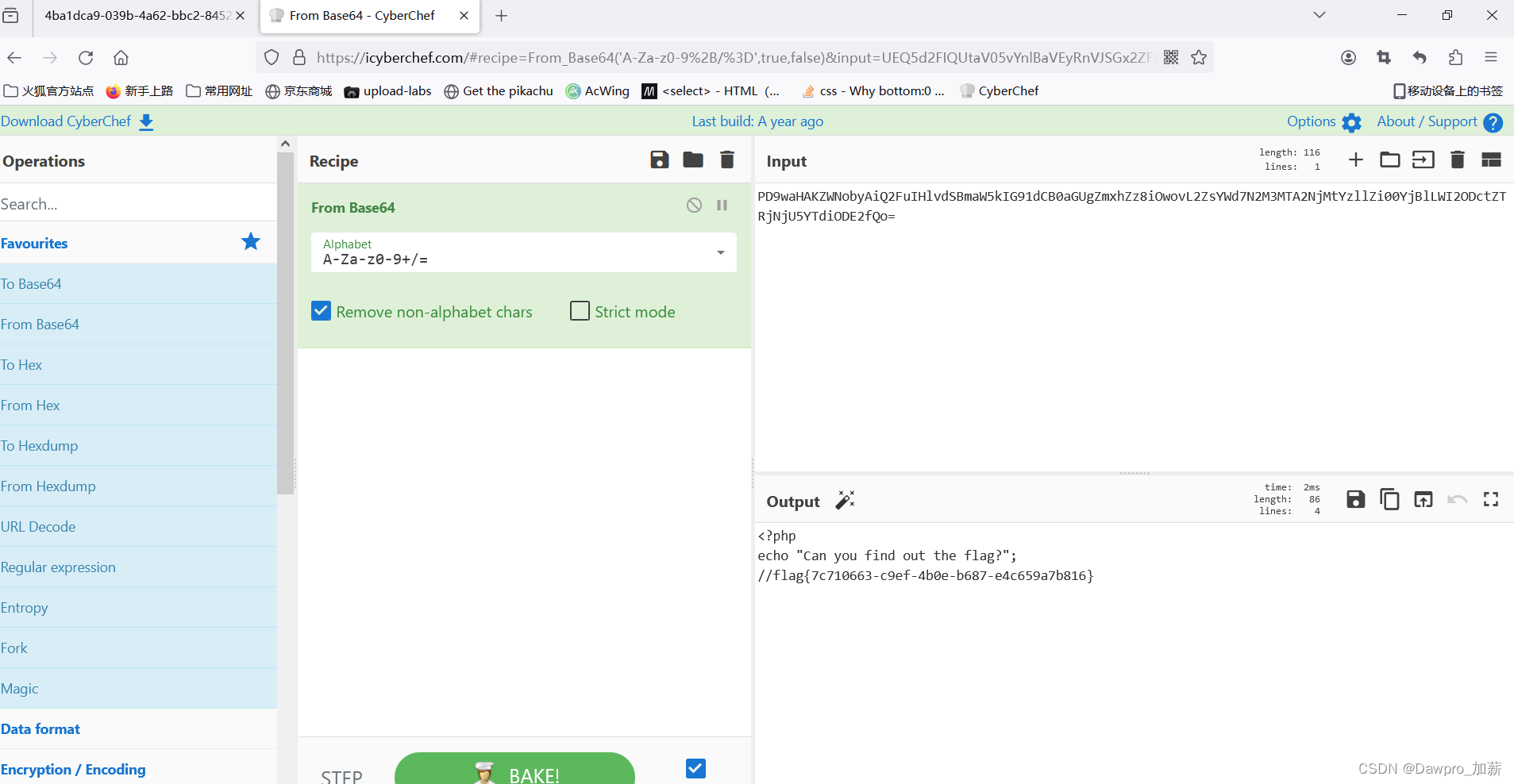Select the Magic operation

[x=138, y=689]
